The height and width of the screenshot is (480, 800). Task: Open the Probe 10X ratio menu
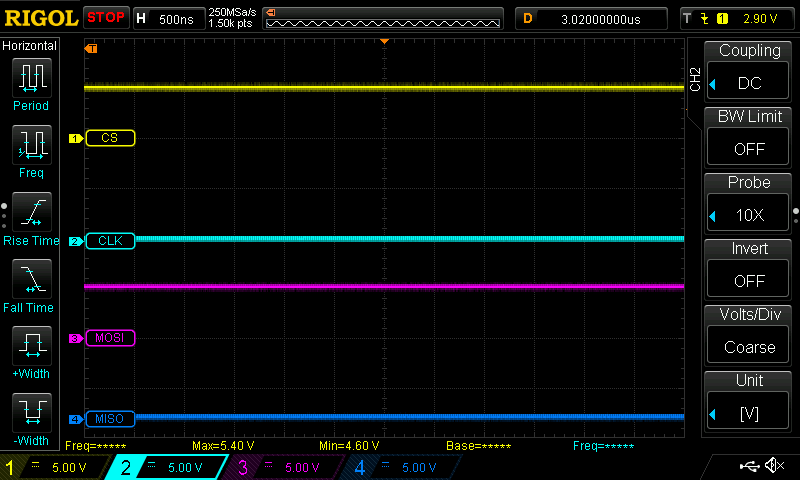748,214
